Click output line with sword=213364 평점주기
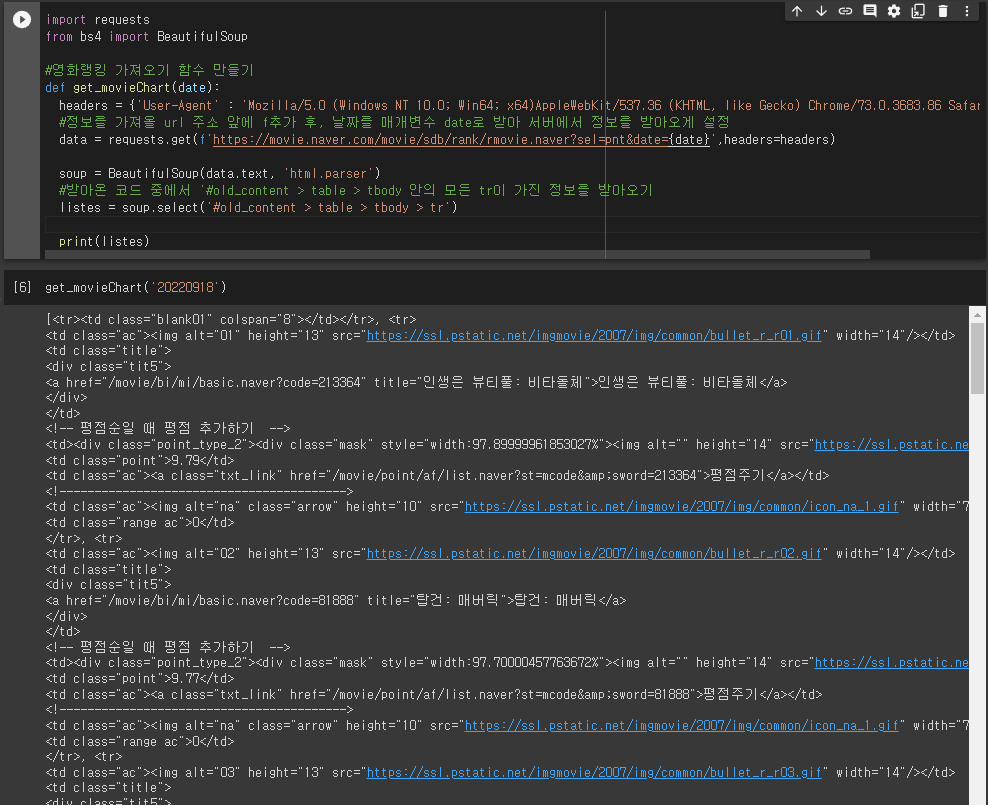The image size is (988, 805). pyautogui.click(x=437, y=476)
